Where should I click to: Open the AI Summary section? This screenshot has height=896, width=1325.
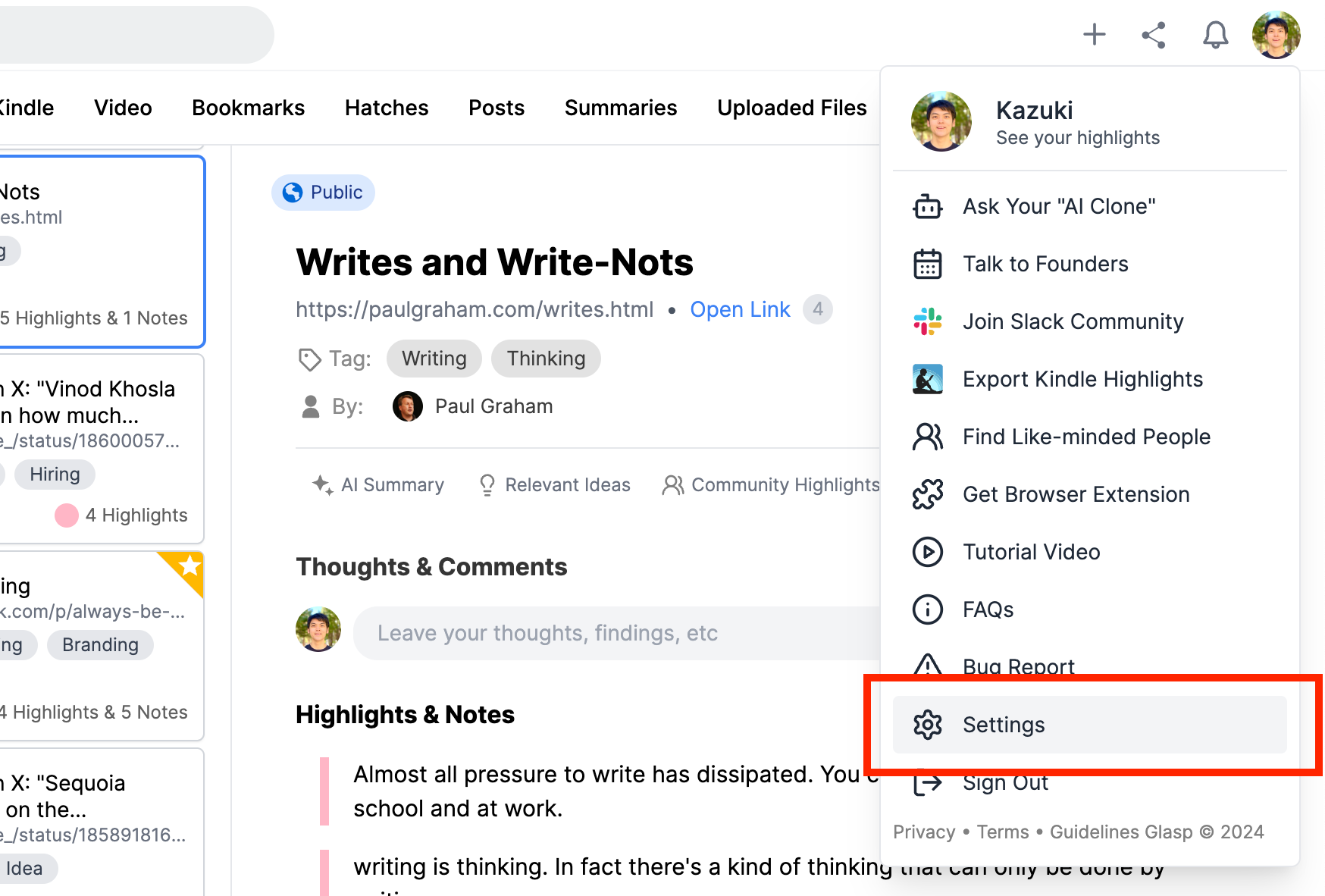click(378, 485)
